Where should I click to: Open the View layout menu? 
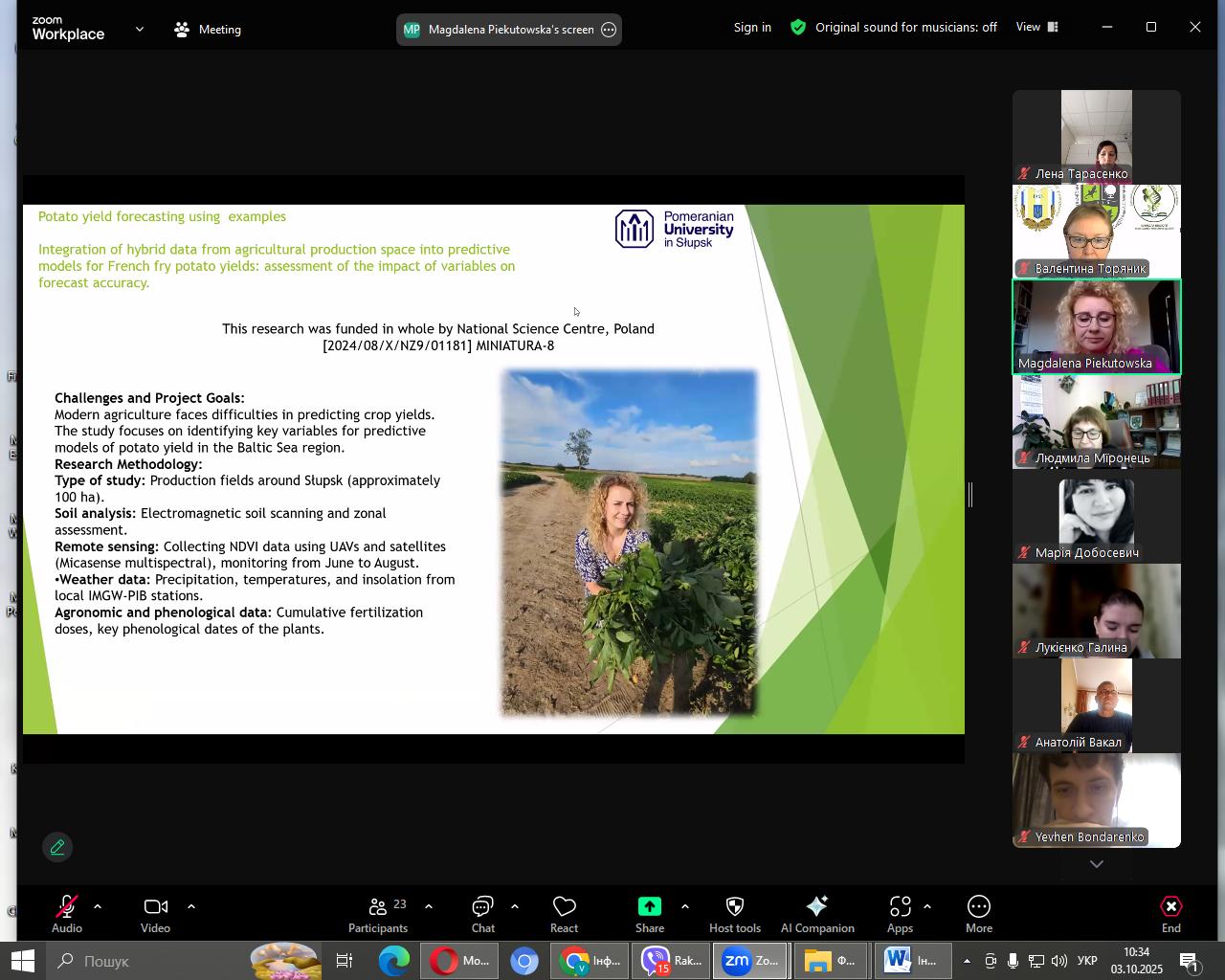1037,28
